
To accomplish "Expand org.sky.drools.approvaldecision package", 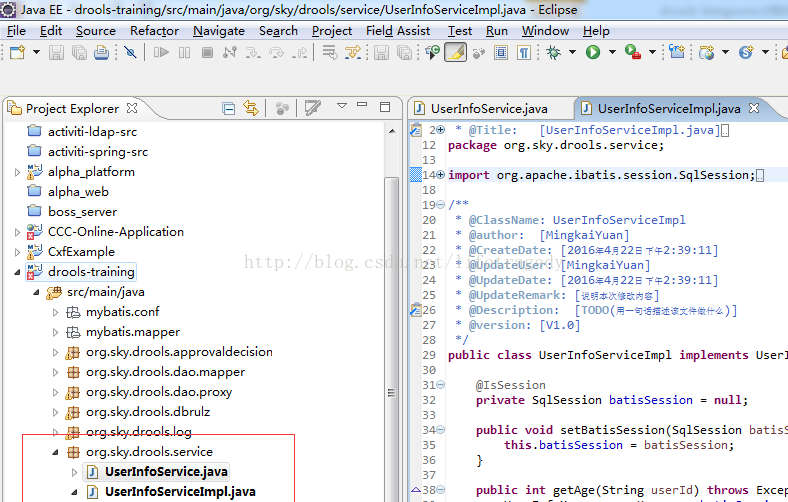I will 55,353.
